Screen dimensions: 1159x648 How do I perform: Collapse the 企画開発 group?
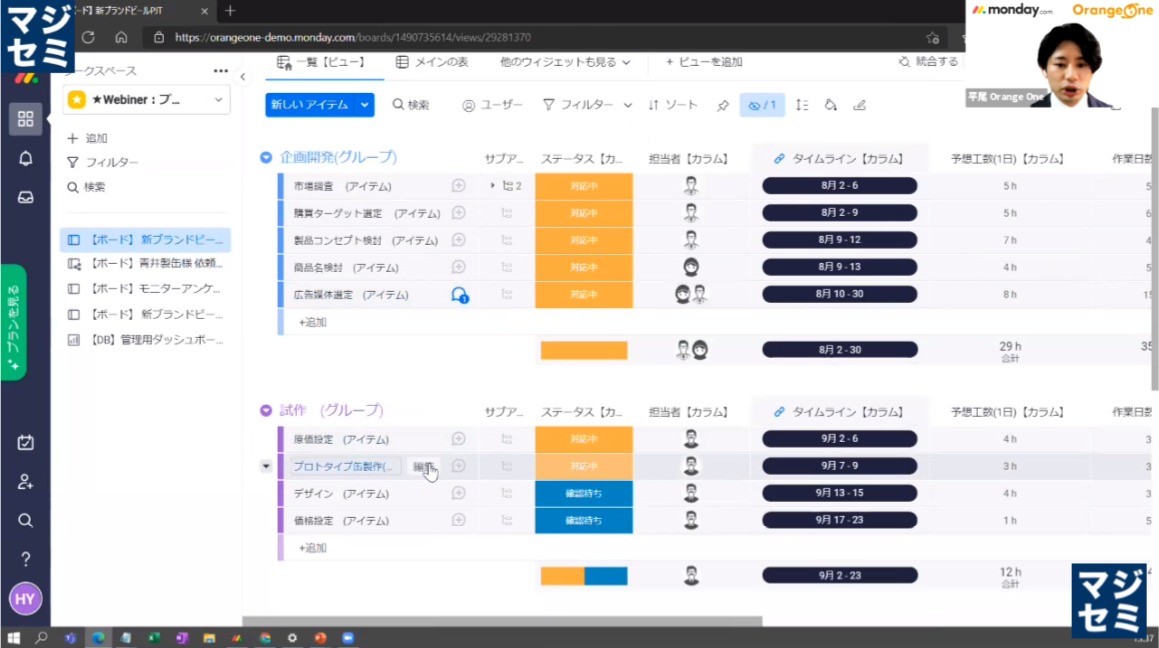click(x=266, y=157)
